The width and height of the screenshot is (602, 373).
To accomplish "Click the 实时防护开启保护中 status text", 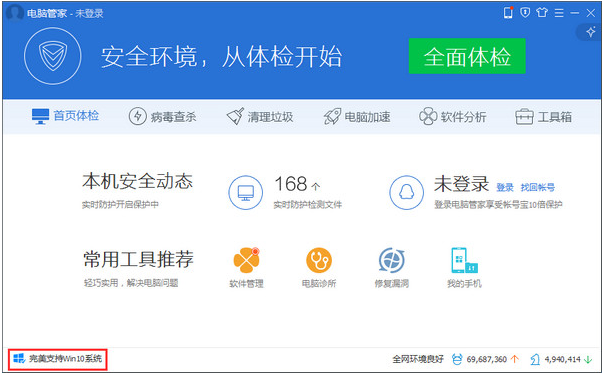I will pos(120,205).
